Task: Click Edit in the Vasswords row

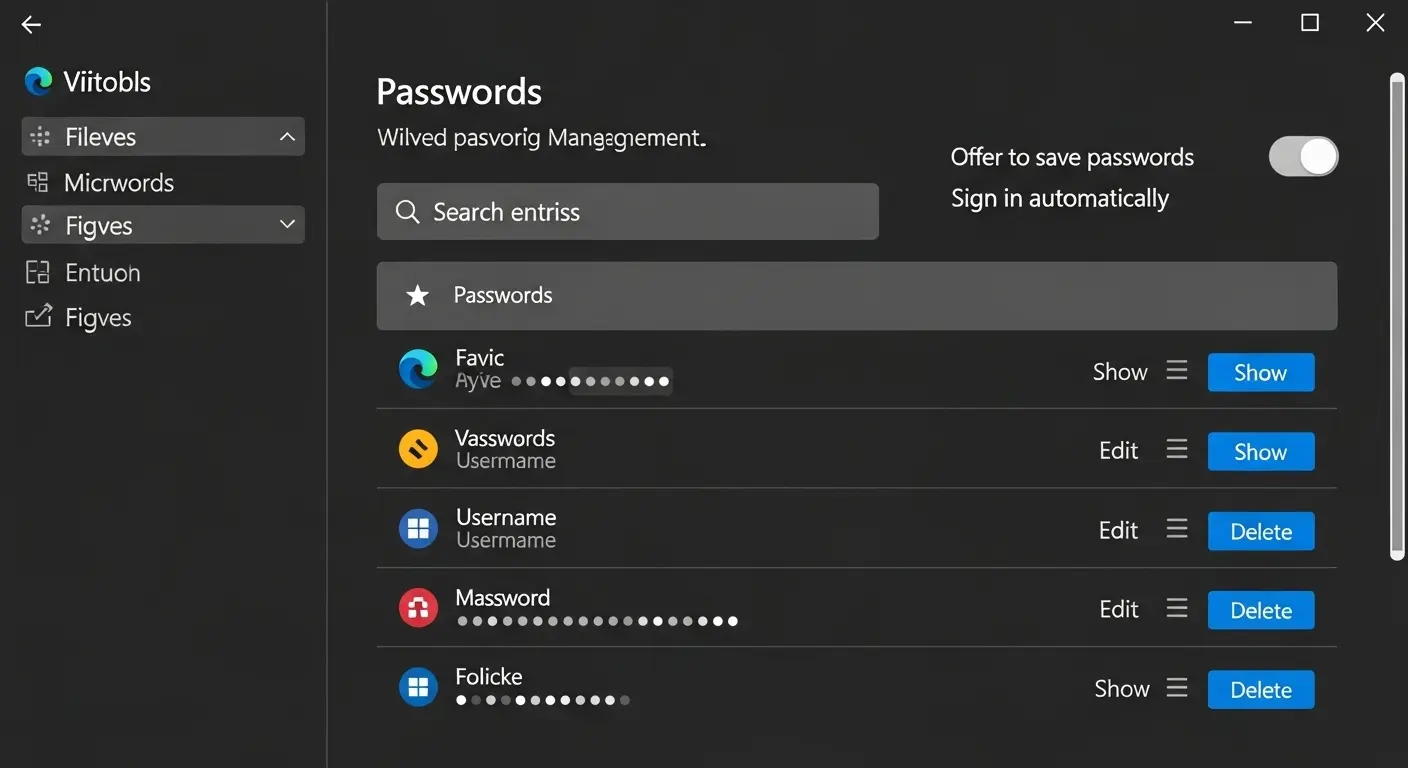Action: point(1119,451)
